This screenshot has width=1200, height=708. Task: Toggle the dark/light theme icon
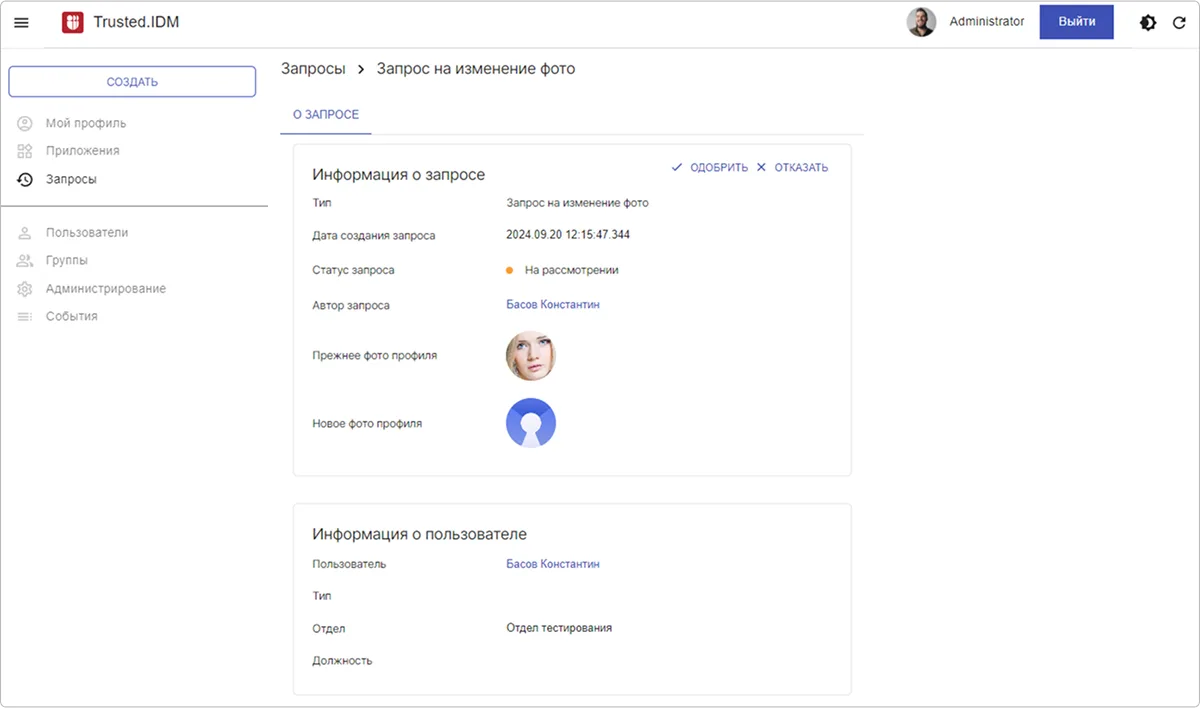coord(1148,22)
